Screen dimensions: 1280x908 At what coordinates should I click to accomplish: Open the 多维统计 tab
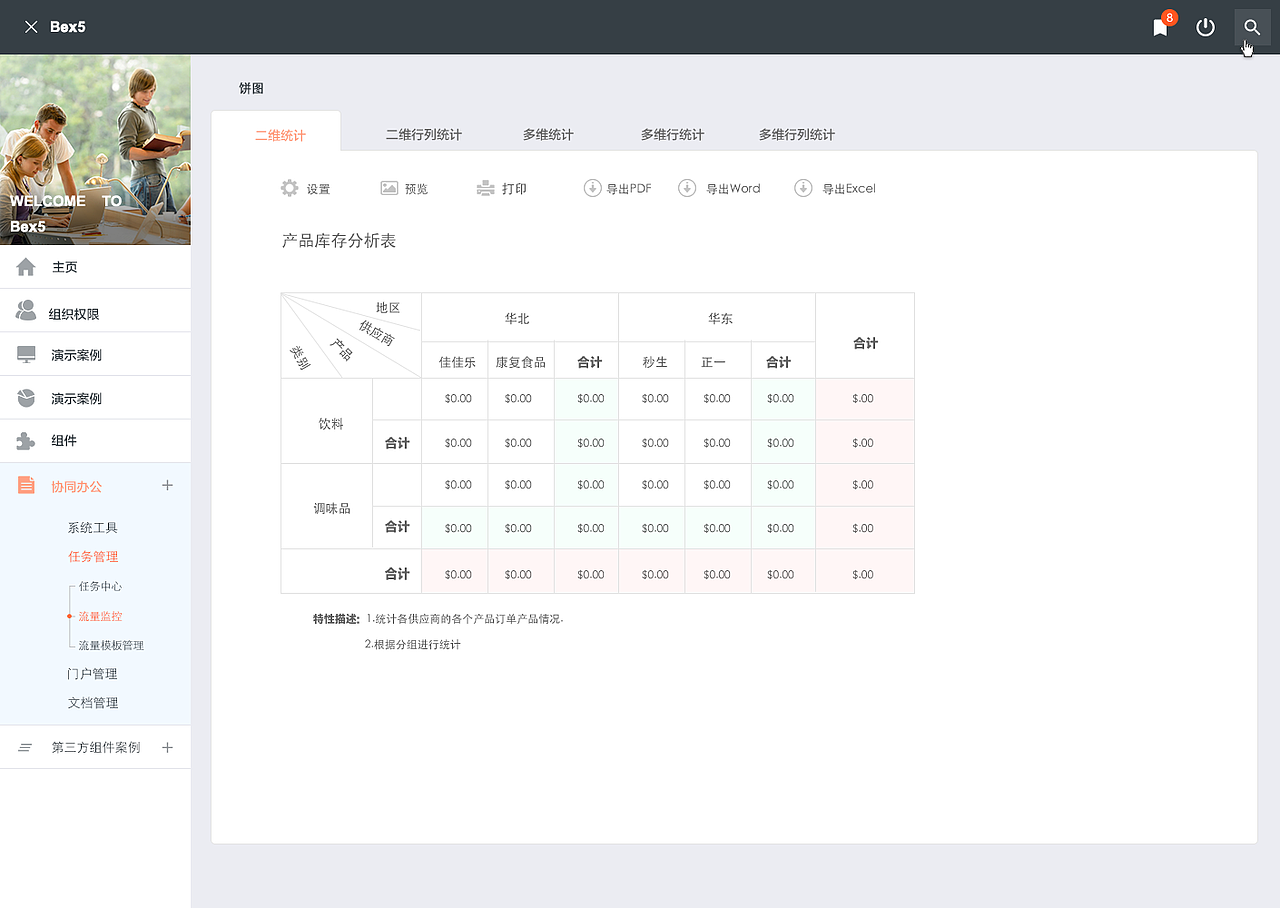pos(548,135)
